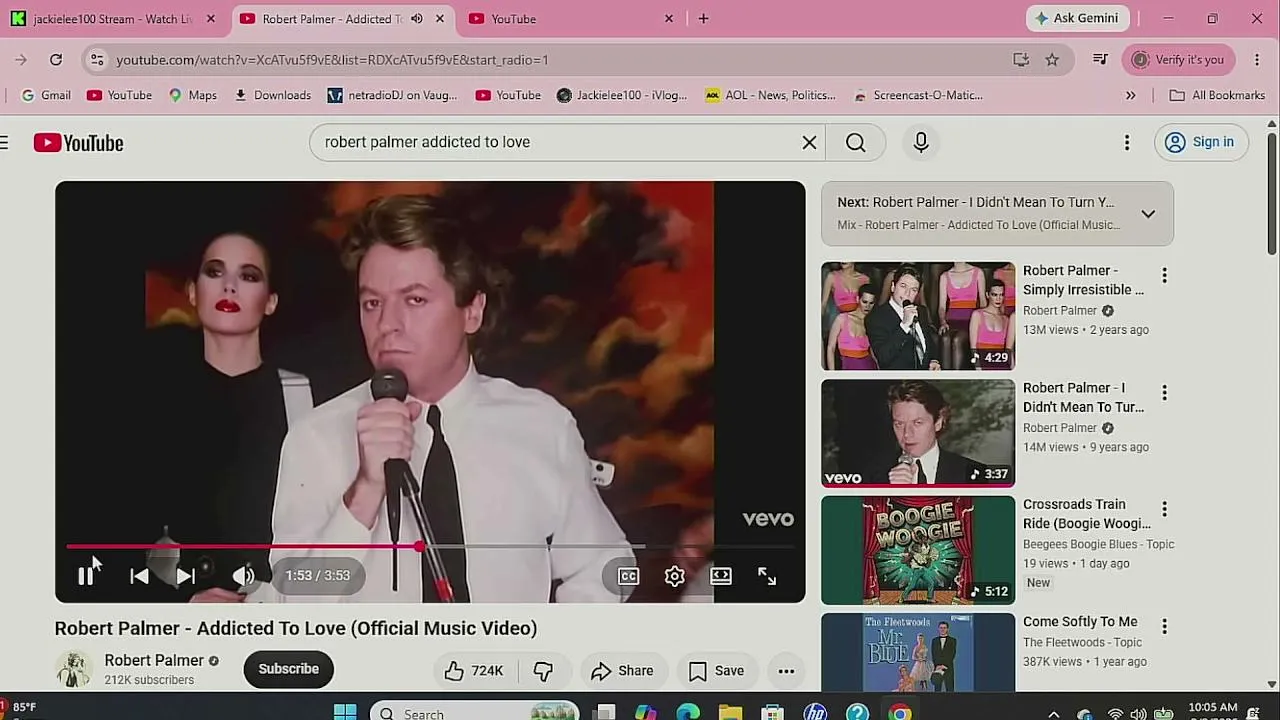This screenshot has width=1280, height=720.
Task: Open the Screencast-O-Matic bookmark
Action: [x=918, y=95]
